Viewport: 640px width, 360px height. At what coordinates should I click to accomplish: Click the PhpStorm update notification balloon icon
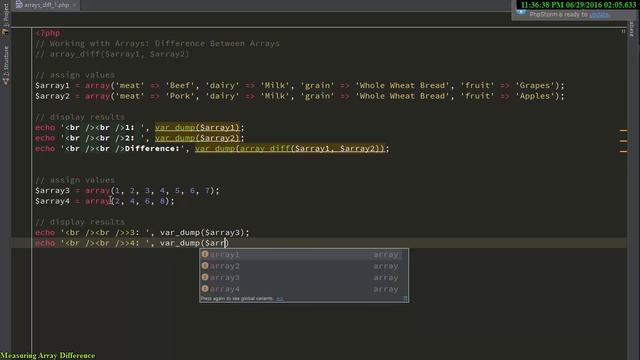pyautogui.click(x=521, y=13)
